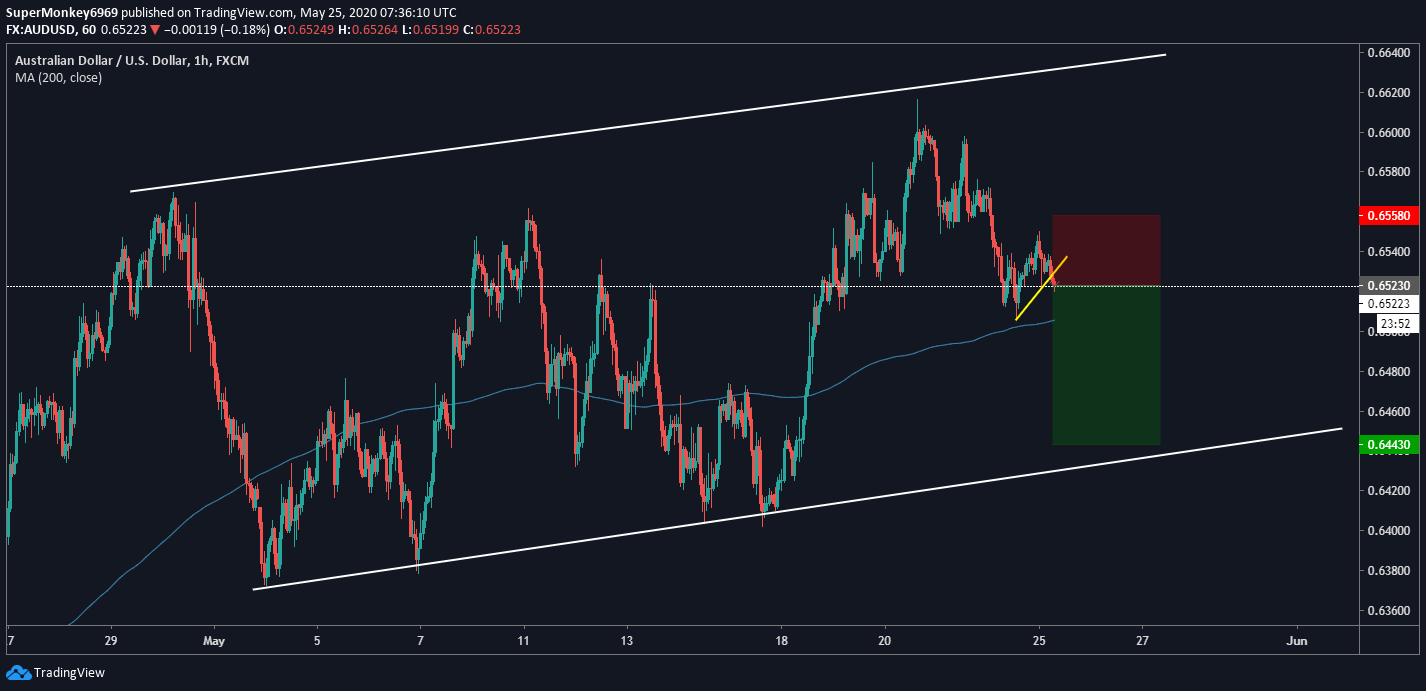Select the lower white channel line
The image size is (1426, 691).
(797, 509)
